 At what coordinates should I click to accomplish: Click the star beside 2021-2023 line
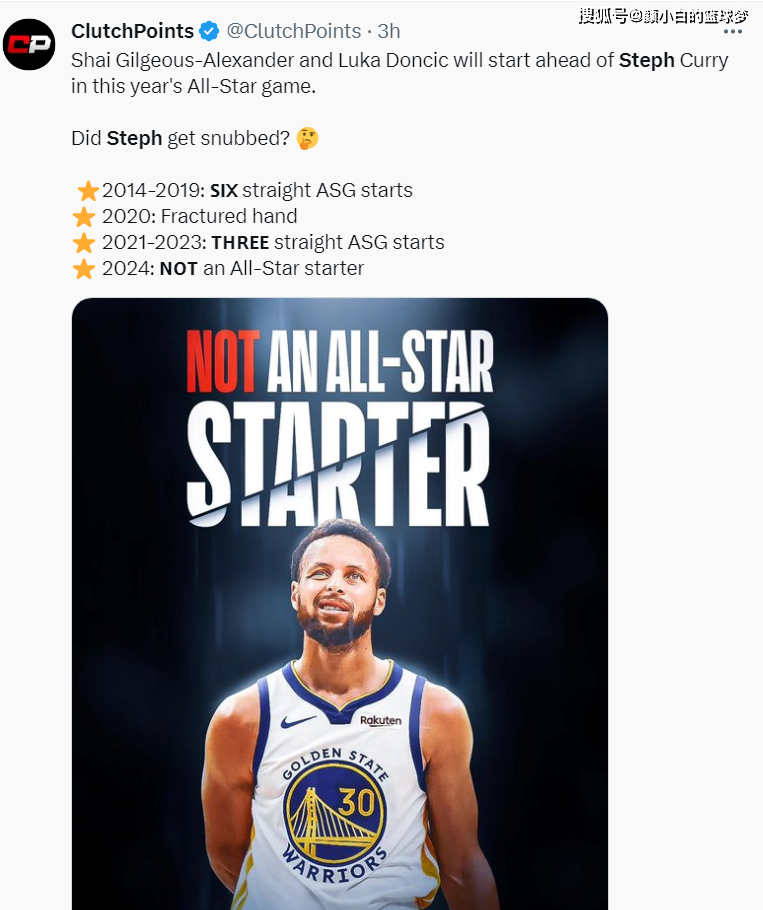point(84,243)
